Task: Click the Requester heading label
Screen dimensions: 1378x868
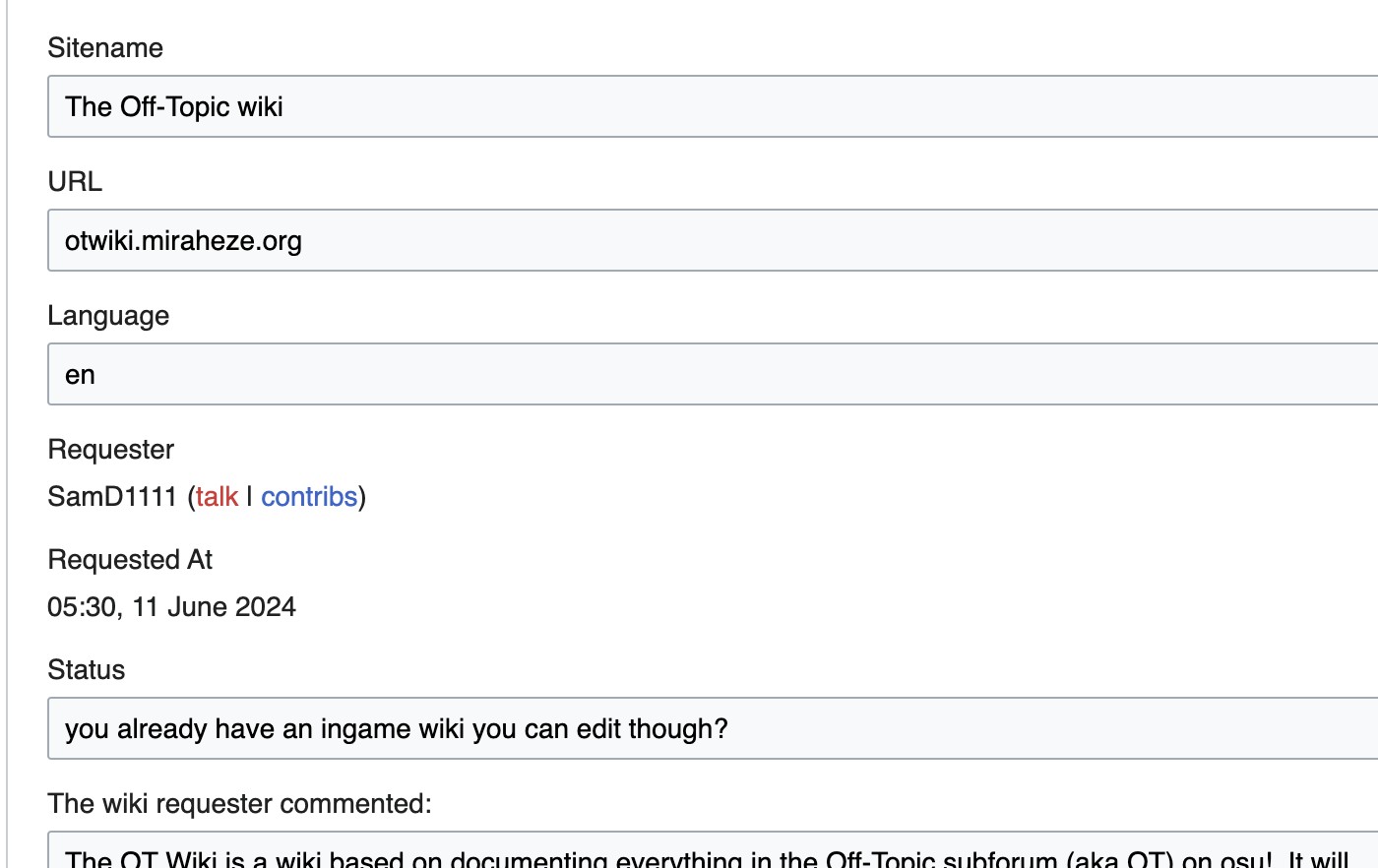Action: [x=111, y=449]
